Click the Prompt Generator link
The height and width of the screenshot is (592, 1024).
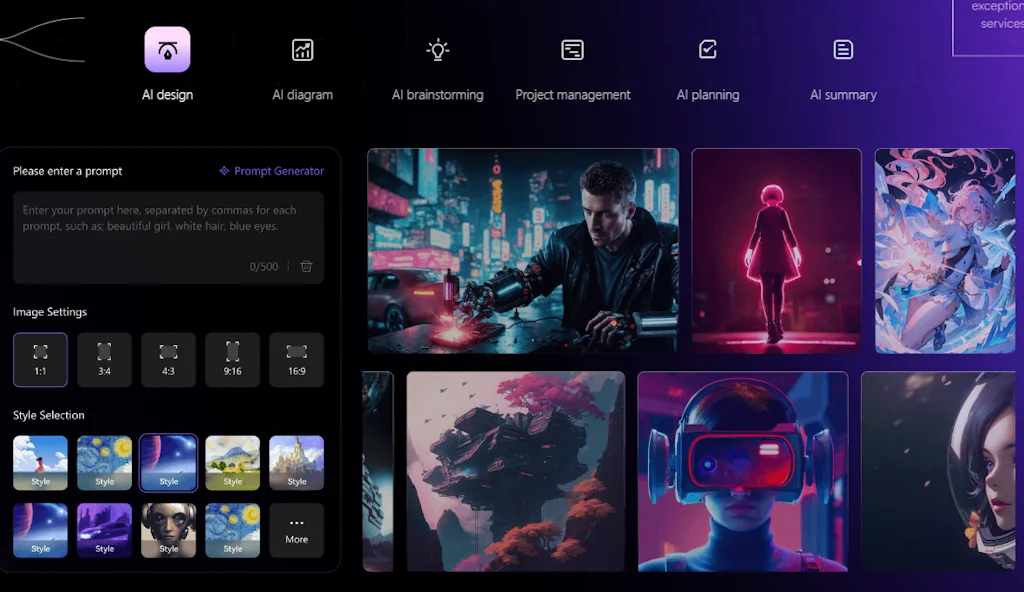(x=271, y=171)
